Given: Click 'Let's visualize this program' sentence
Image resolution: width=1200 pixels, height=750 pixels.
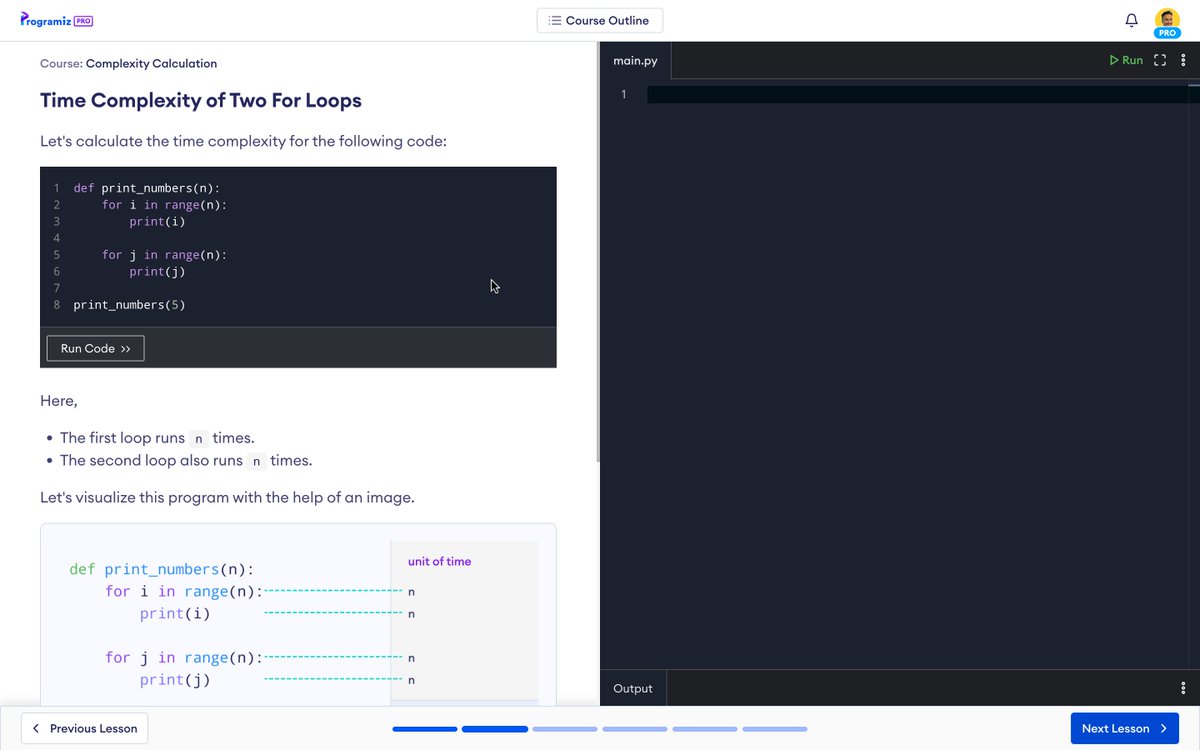Looking at the screenshot, I should 227,497.
